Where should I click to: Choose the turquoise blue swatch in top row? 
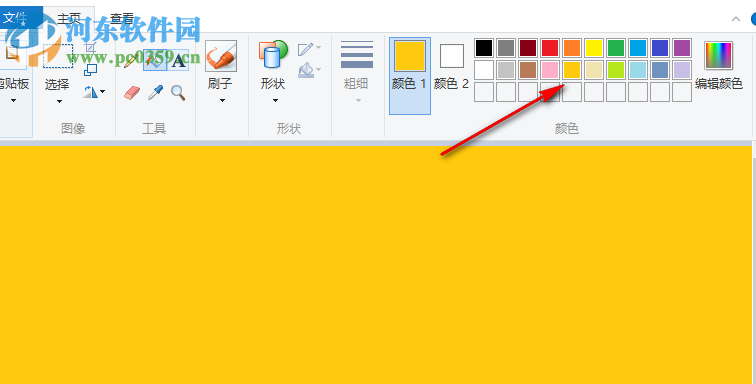tap(638, 48)
